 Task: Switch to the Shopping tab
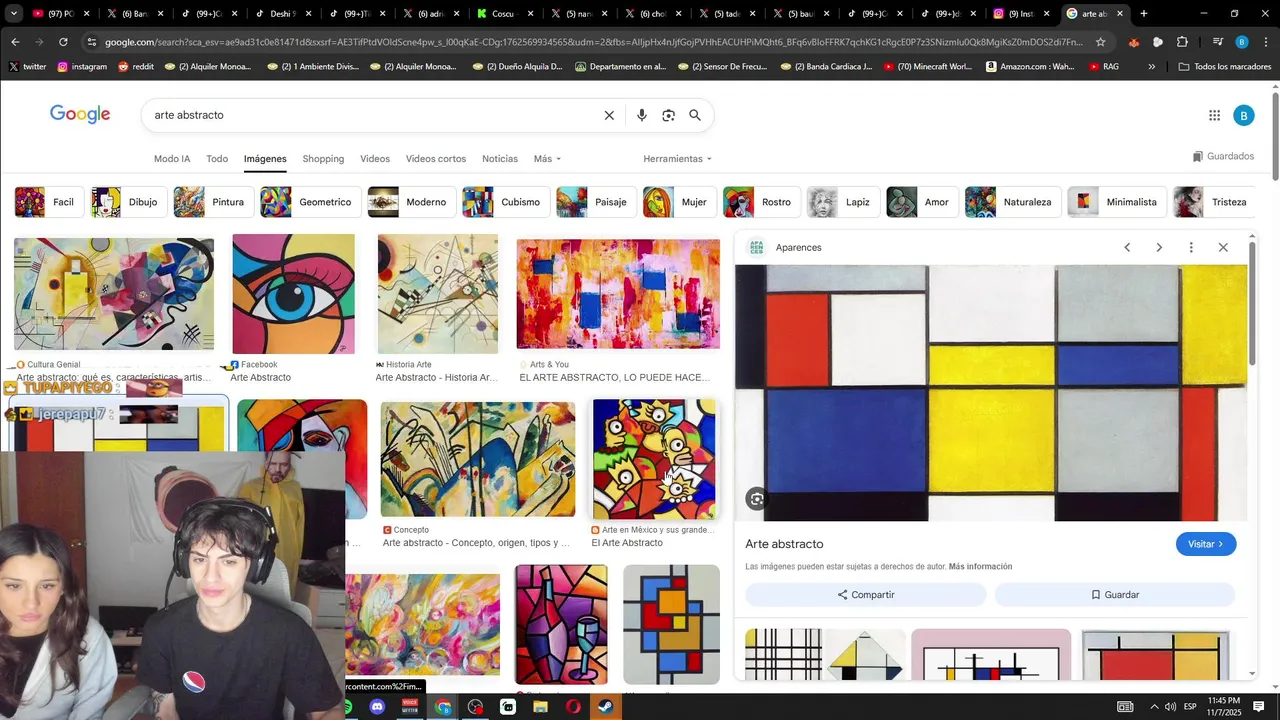[323, 159]
